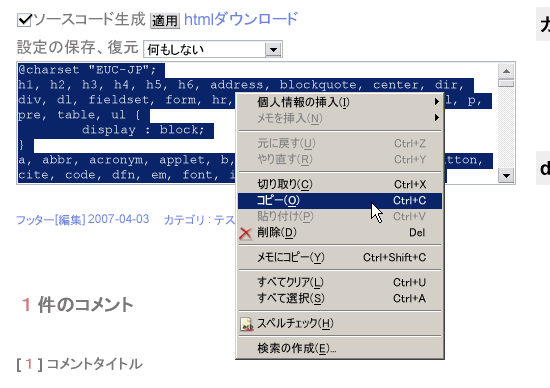
Task: Open the submenu arrow of メモを挿入
Action: coord(436,118)
